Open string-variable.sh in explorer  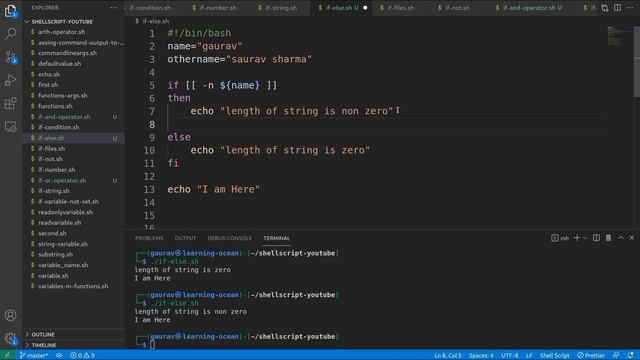pos(63,244)
